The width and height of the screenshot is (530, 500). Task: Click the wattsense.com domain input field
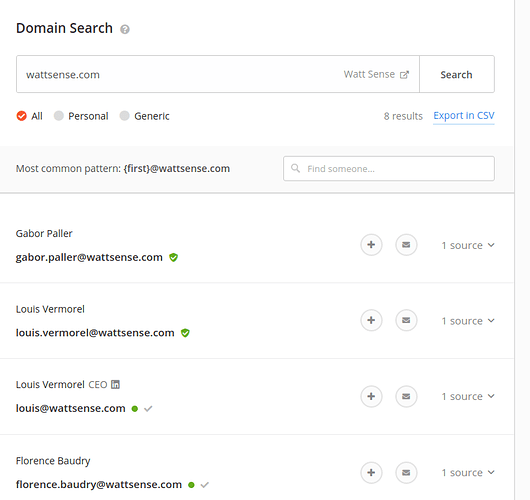pyautogui.click(x=218, y=74)
